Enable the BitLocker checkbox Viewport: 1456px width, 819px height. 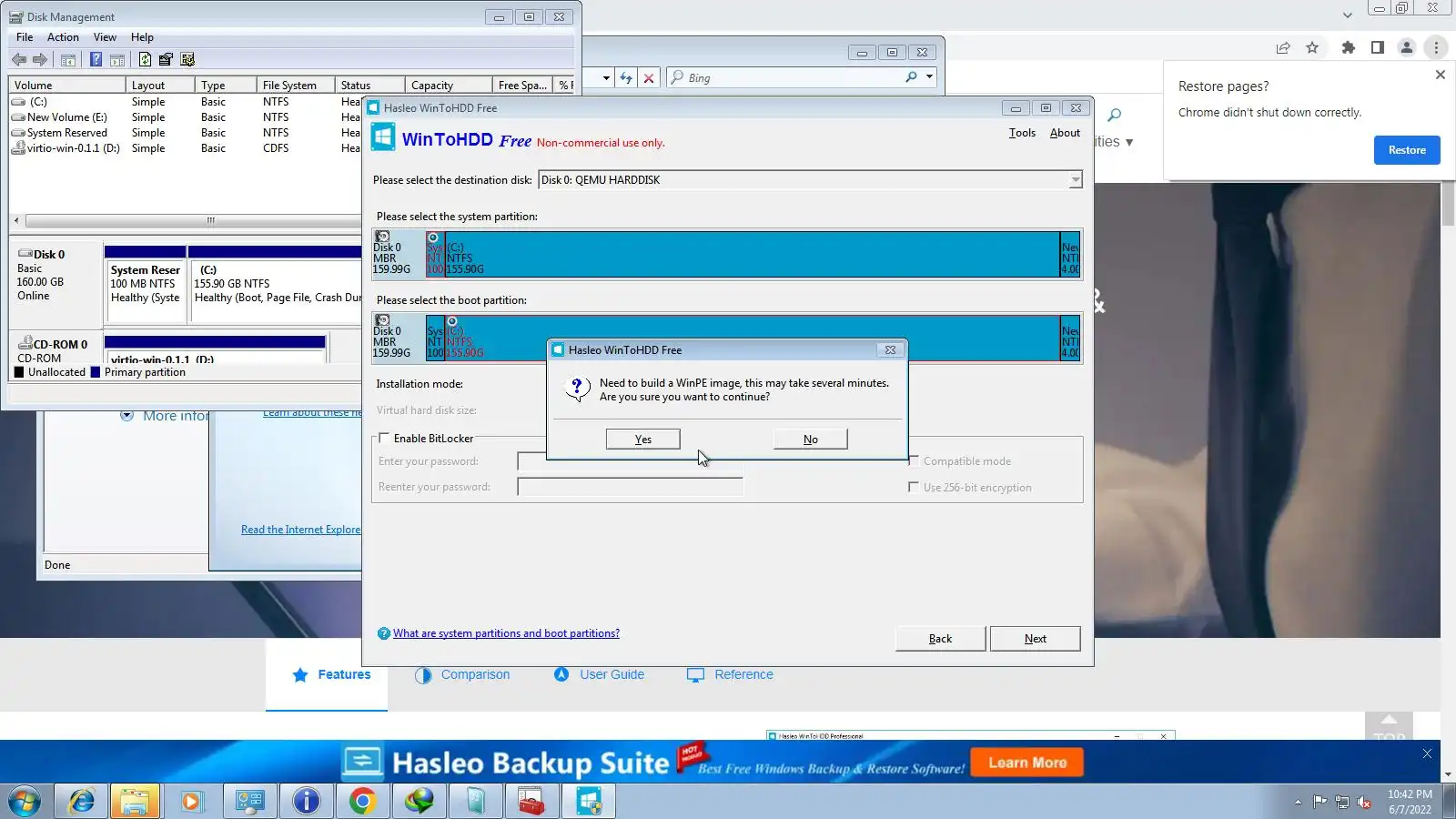(384, 438)
